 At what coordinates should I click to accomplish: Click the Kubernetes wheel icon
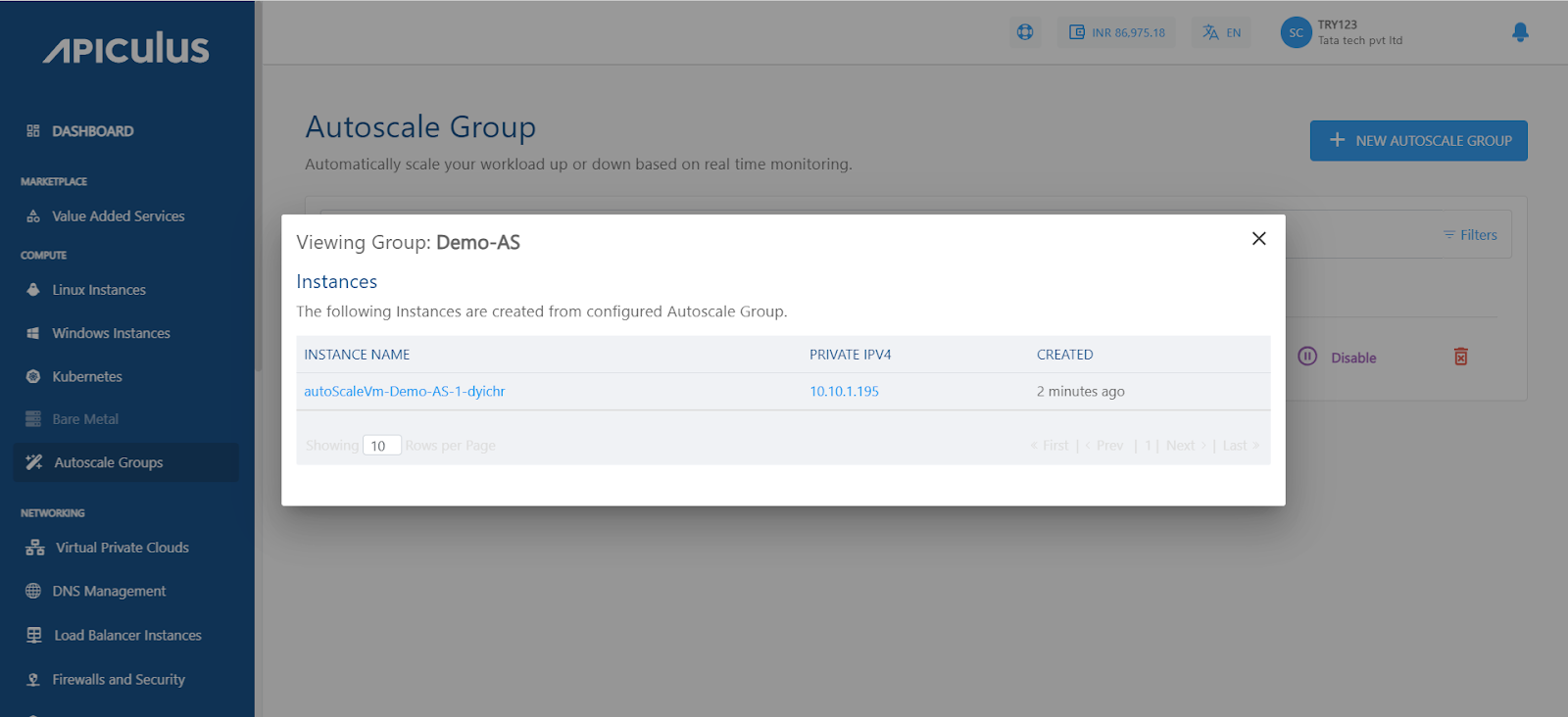pos(33,376)
